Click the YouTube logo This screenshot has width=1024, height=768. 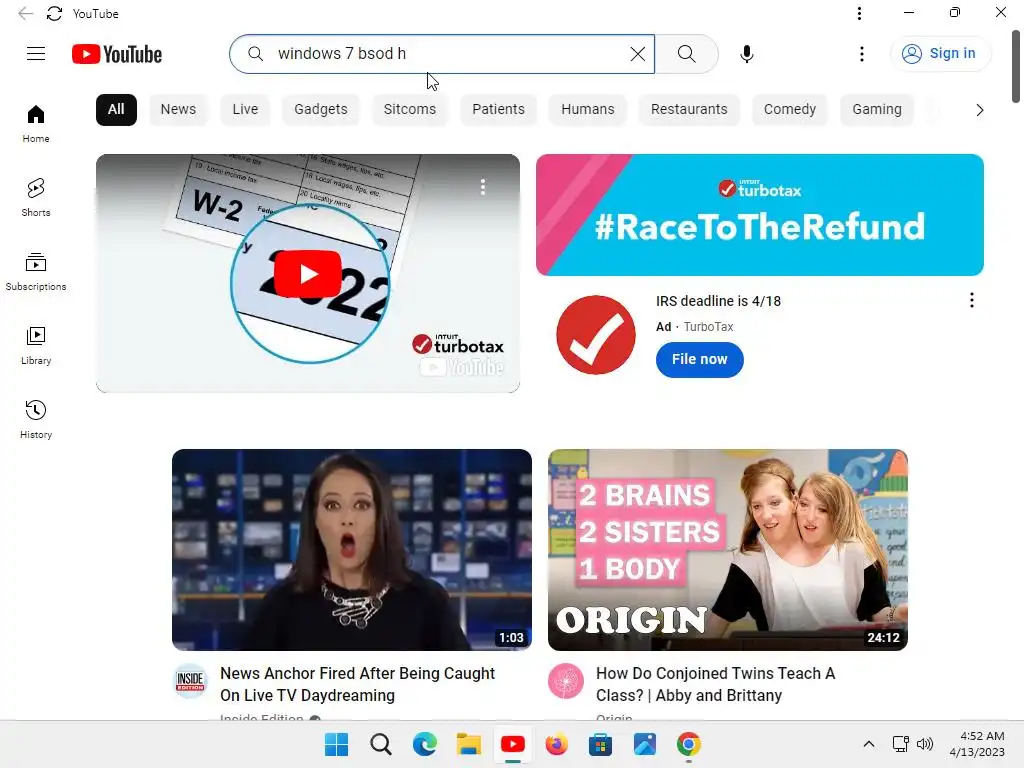tap(117, 54)
